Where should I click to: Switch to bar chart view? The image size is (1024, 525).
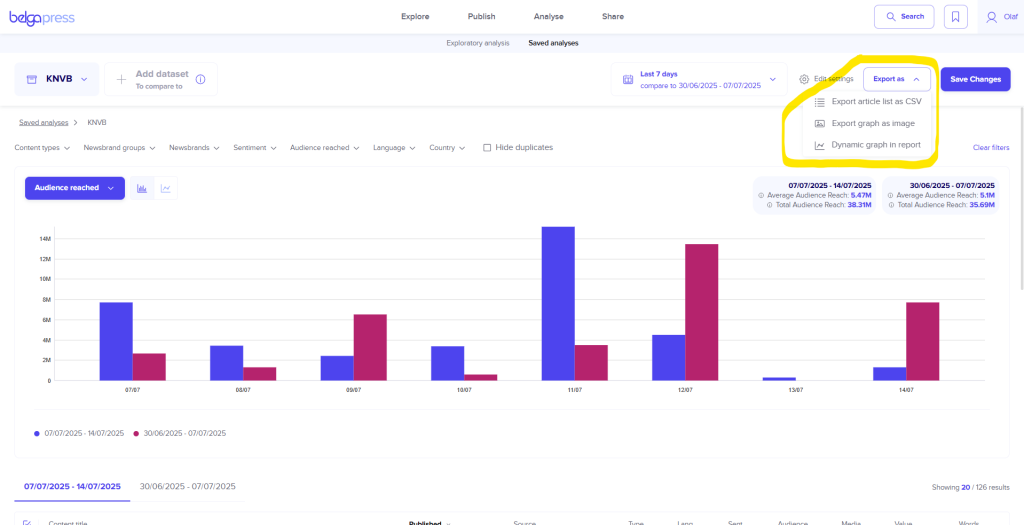[142, 188]
